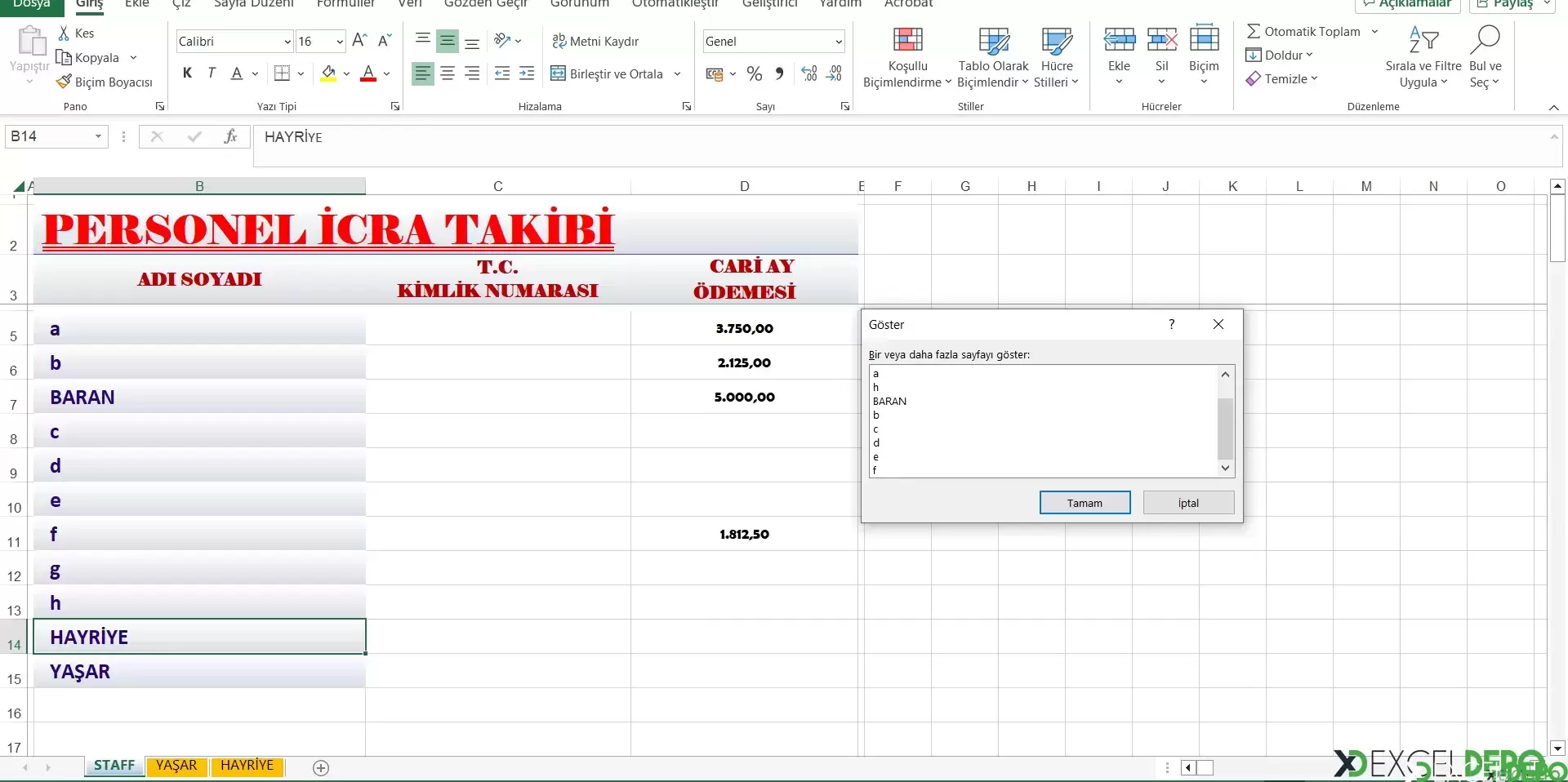Toggle underline A formatting
Image resolution: width=1568 pixels, height=782 pixels.
point(237,73)
